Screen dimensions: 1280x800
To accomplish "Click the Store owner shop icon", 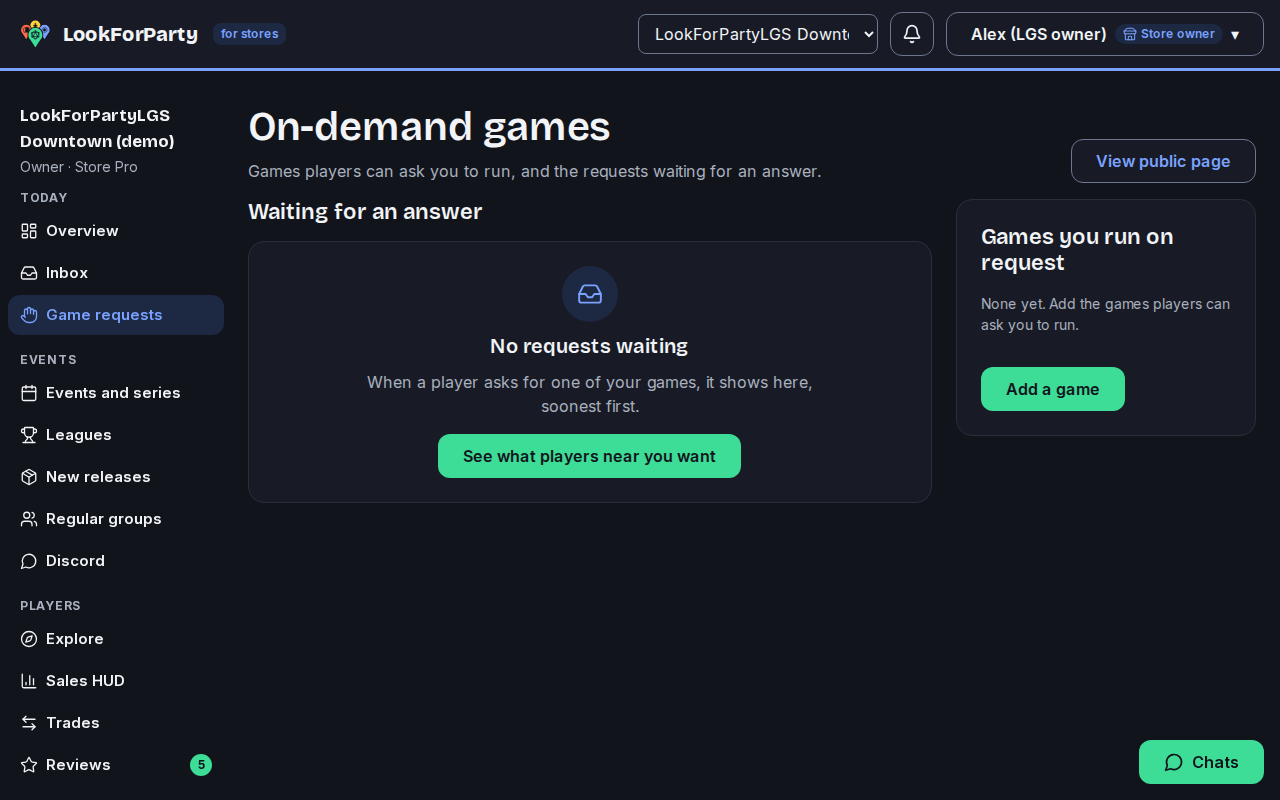I will 1130,34.
